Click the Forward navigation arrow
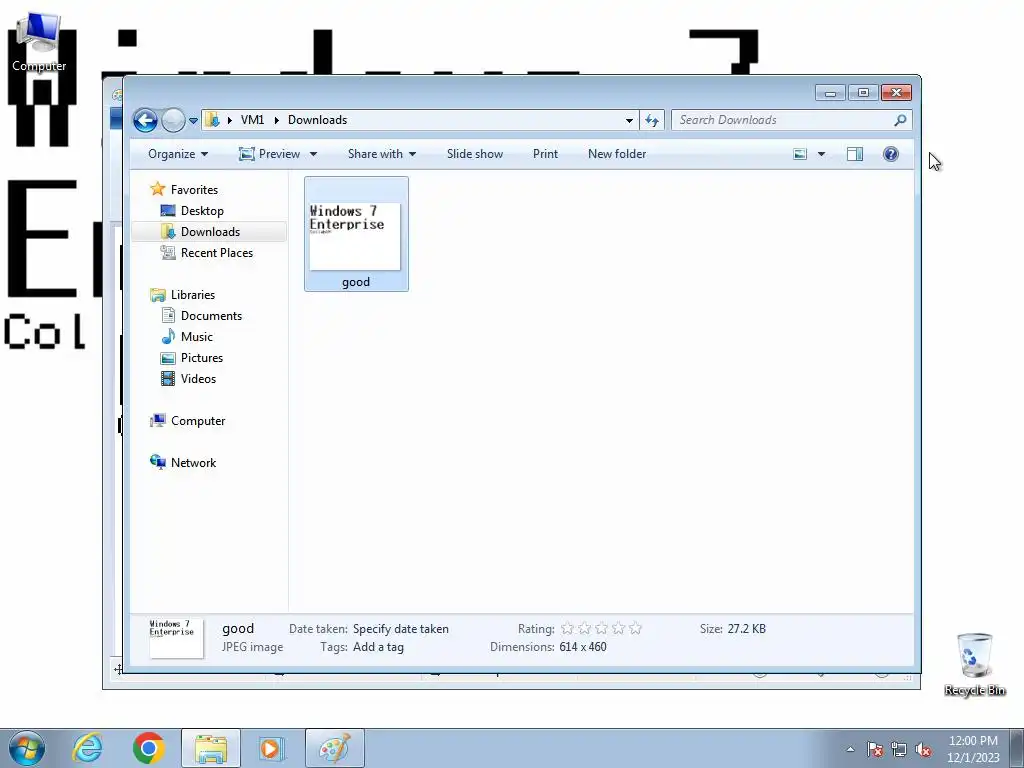Screen dimensions: 1024x768 click(173, 120)
